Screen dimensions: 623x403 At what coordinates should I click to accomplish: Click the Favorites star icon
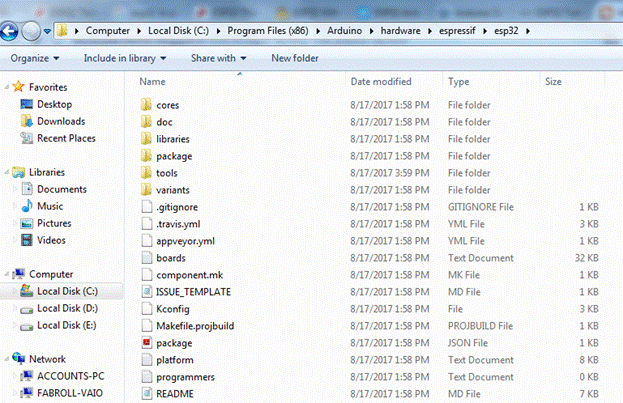click(19, 86)
